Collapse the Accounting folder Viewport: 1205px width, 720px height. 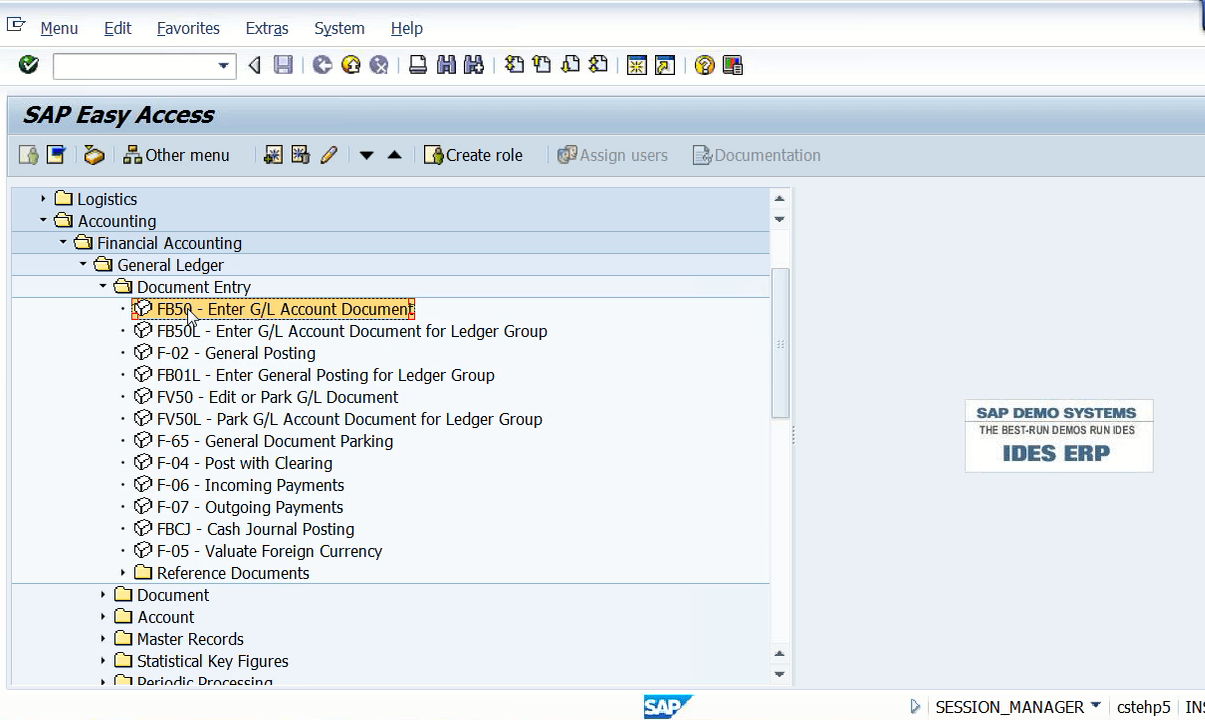pos(43,221)
